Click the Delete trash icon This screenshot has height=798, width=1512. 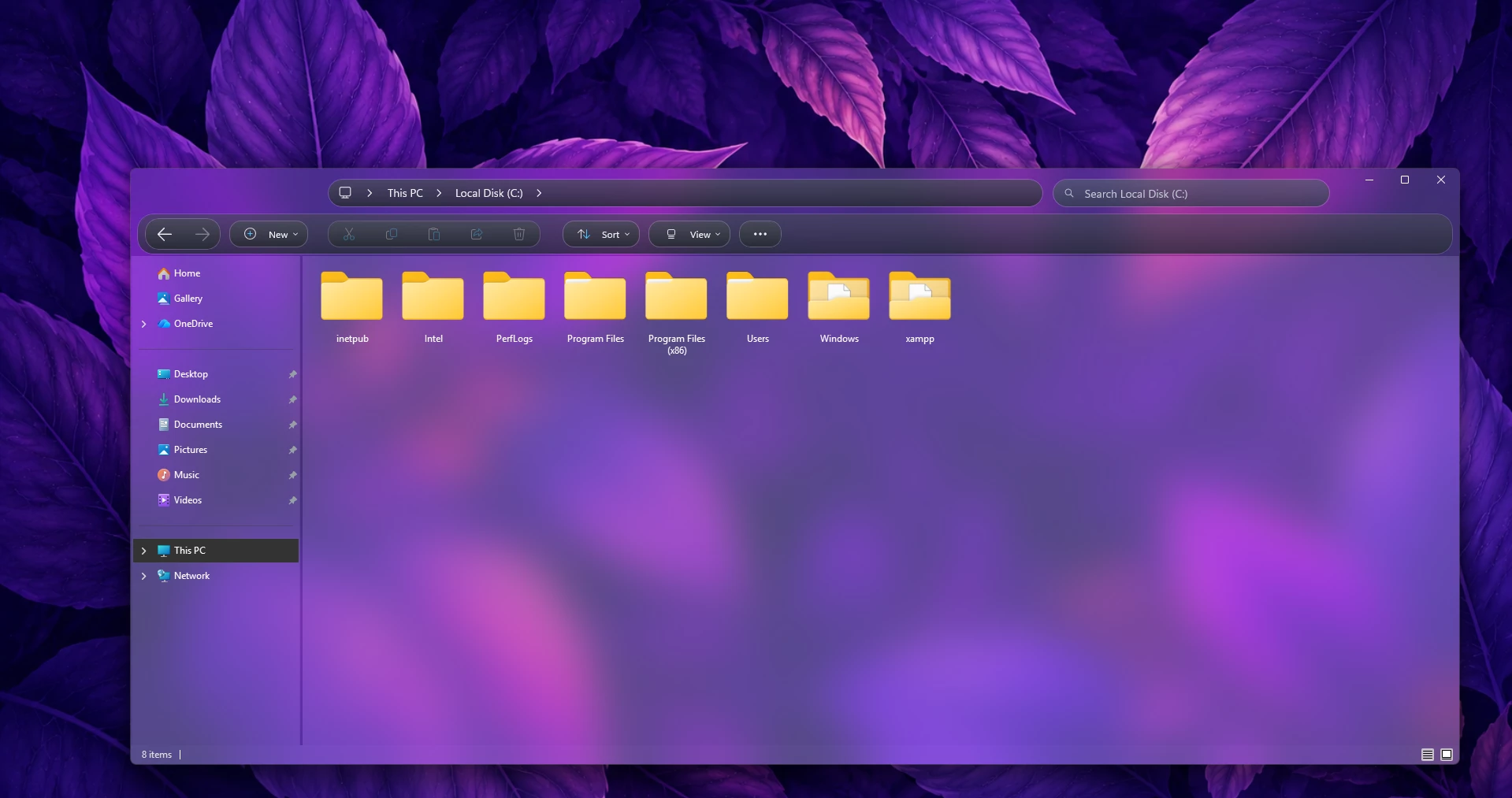coord(519,234)
